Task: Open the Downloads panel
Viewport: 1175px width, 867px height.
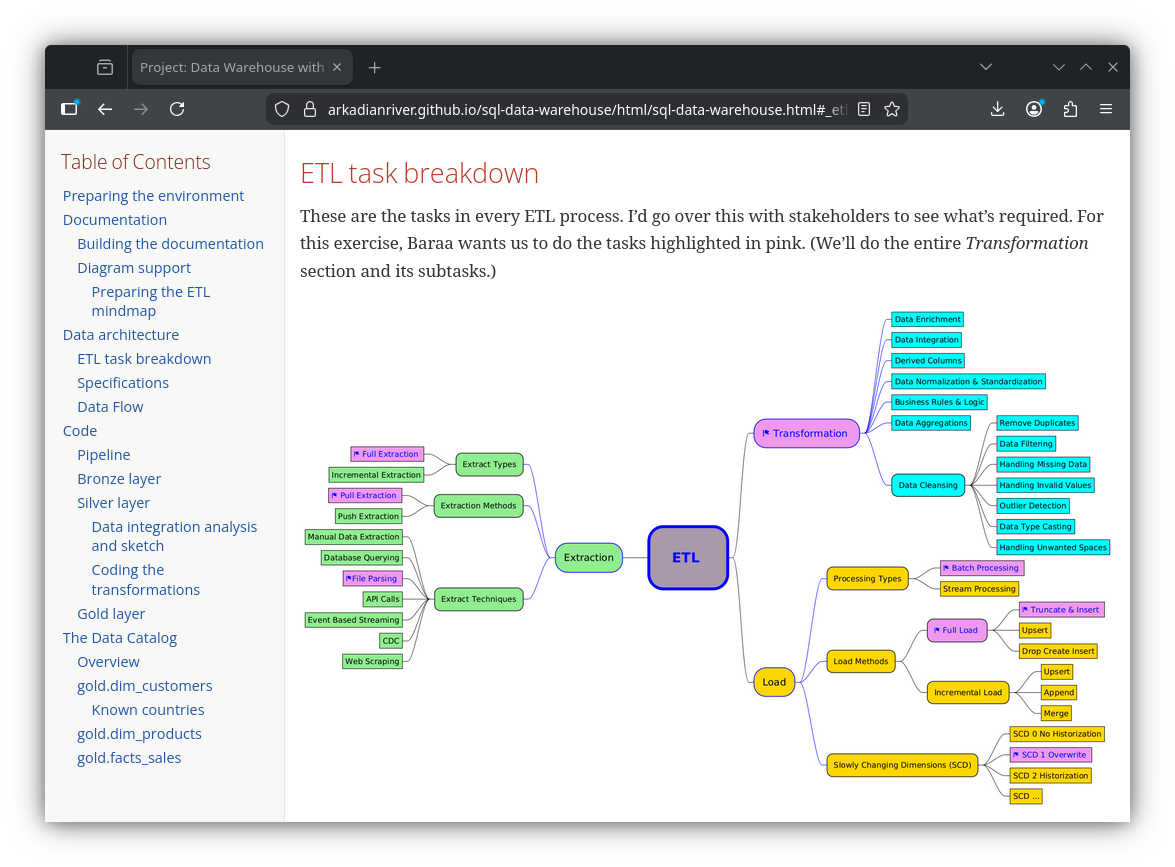Action: (x=997, y=109)
